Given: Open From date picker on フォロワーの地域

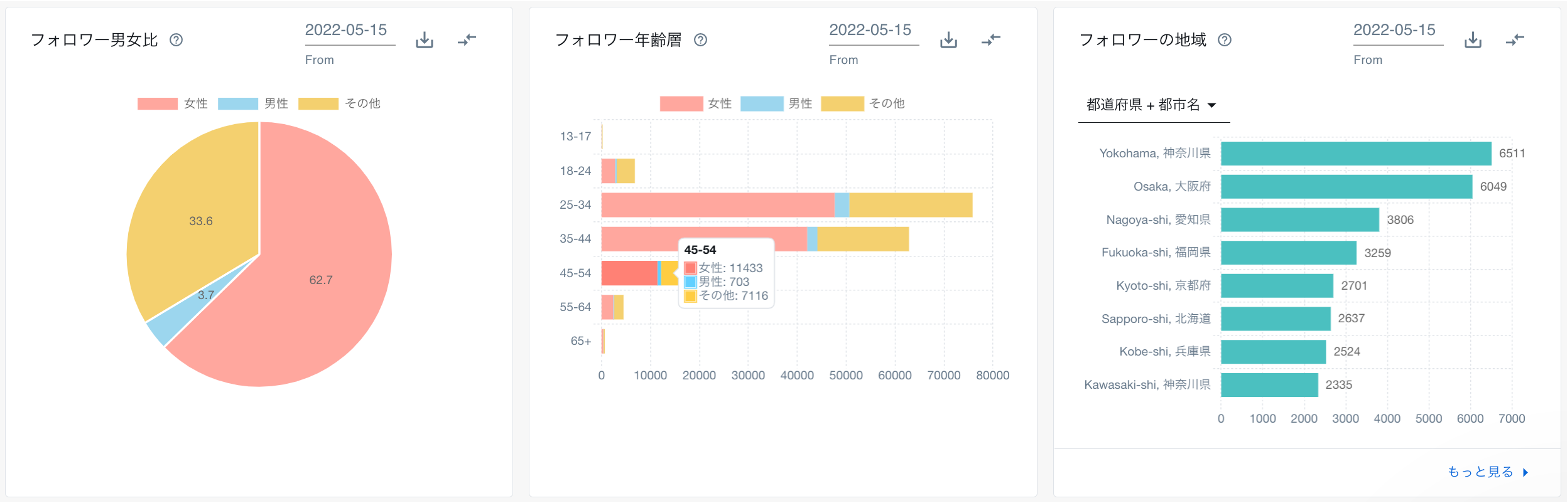Looking at the screenshot, I should (1398, 31).
